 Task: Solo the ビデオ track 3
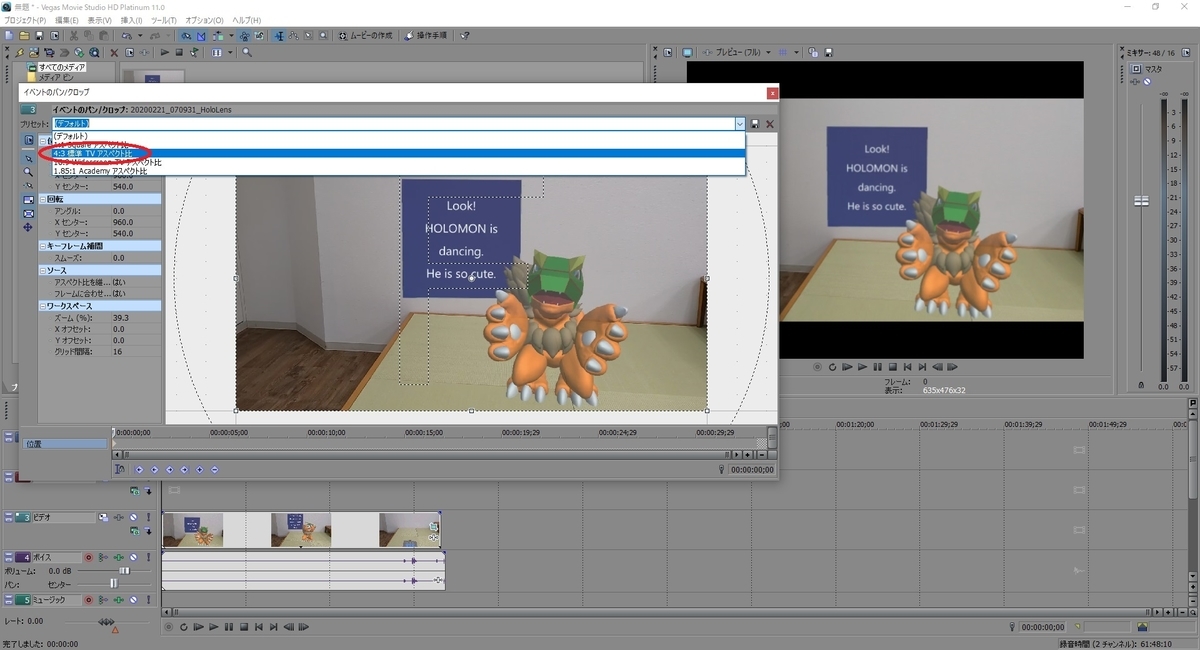click(148, 518)
